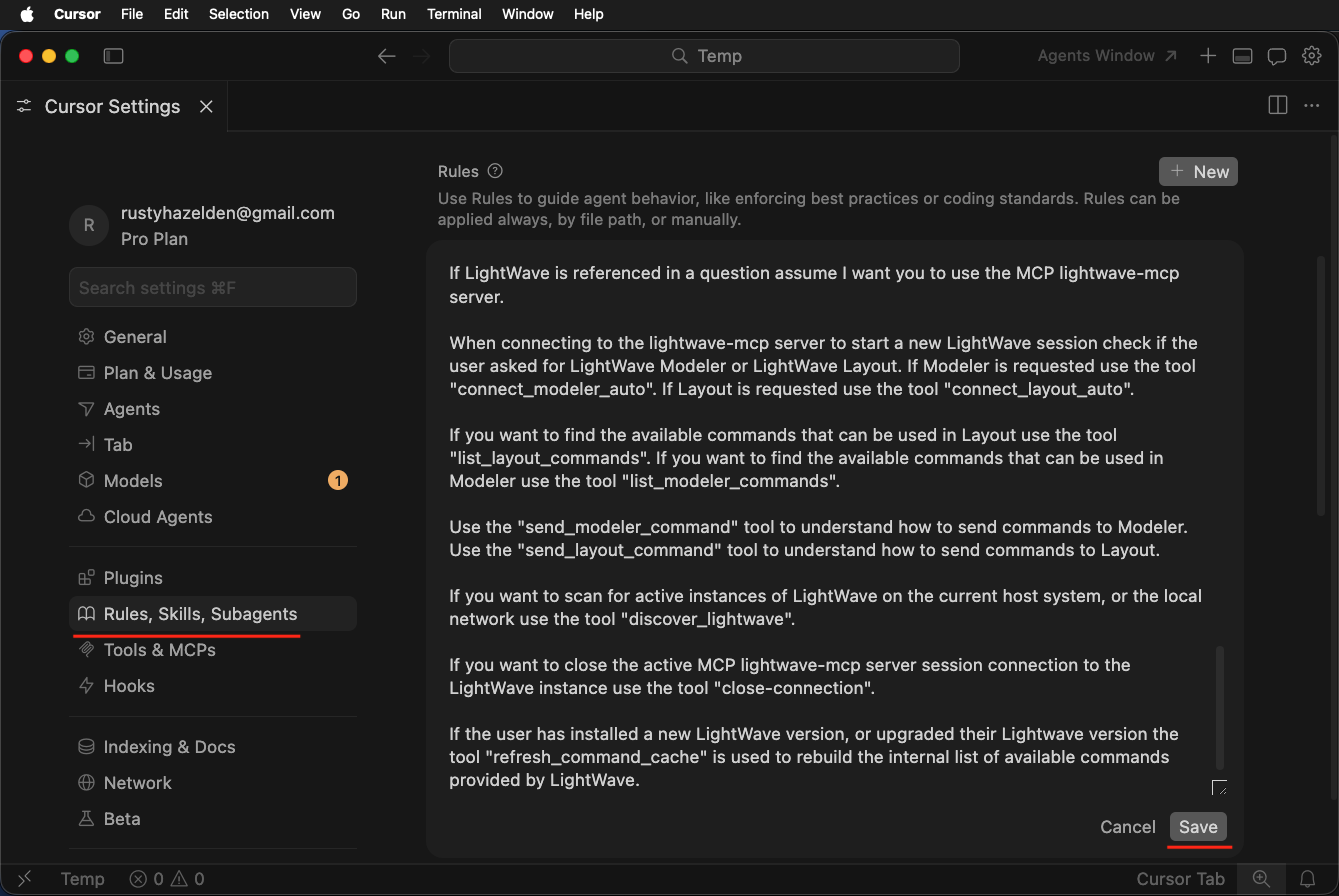Click the user avatar R
The image size is (1339, 896).
[x=89, y=225]
